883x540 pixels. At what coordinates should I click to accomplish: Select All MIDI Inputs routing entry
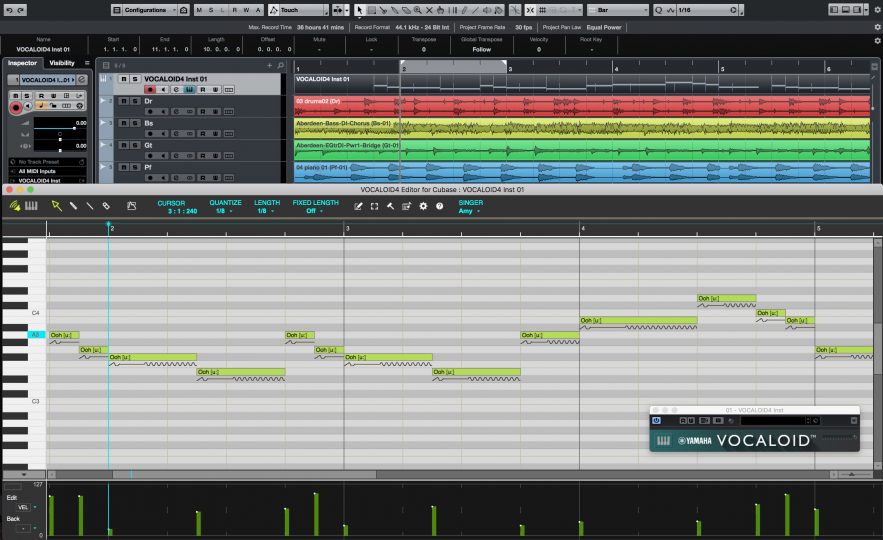tap(47, 171)
